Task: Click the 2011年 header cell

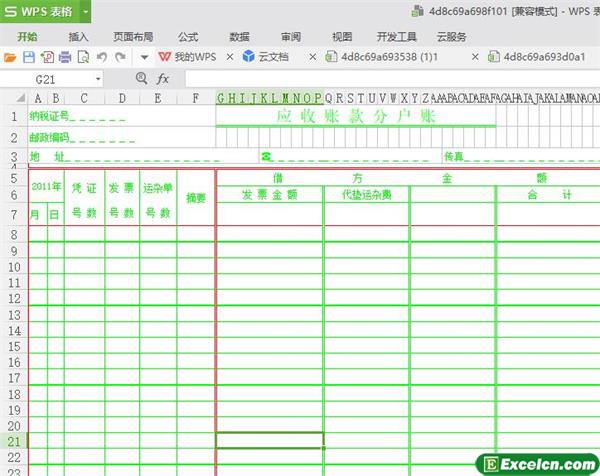Action: [x=46, y=187]
